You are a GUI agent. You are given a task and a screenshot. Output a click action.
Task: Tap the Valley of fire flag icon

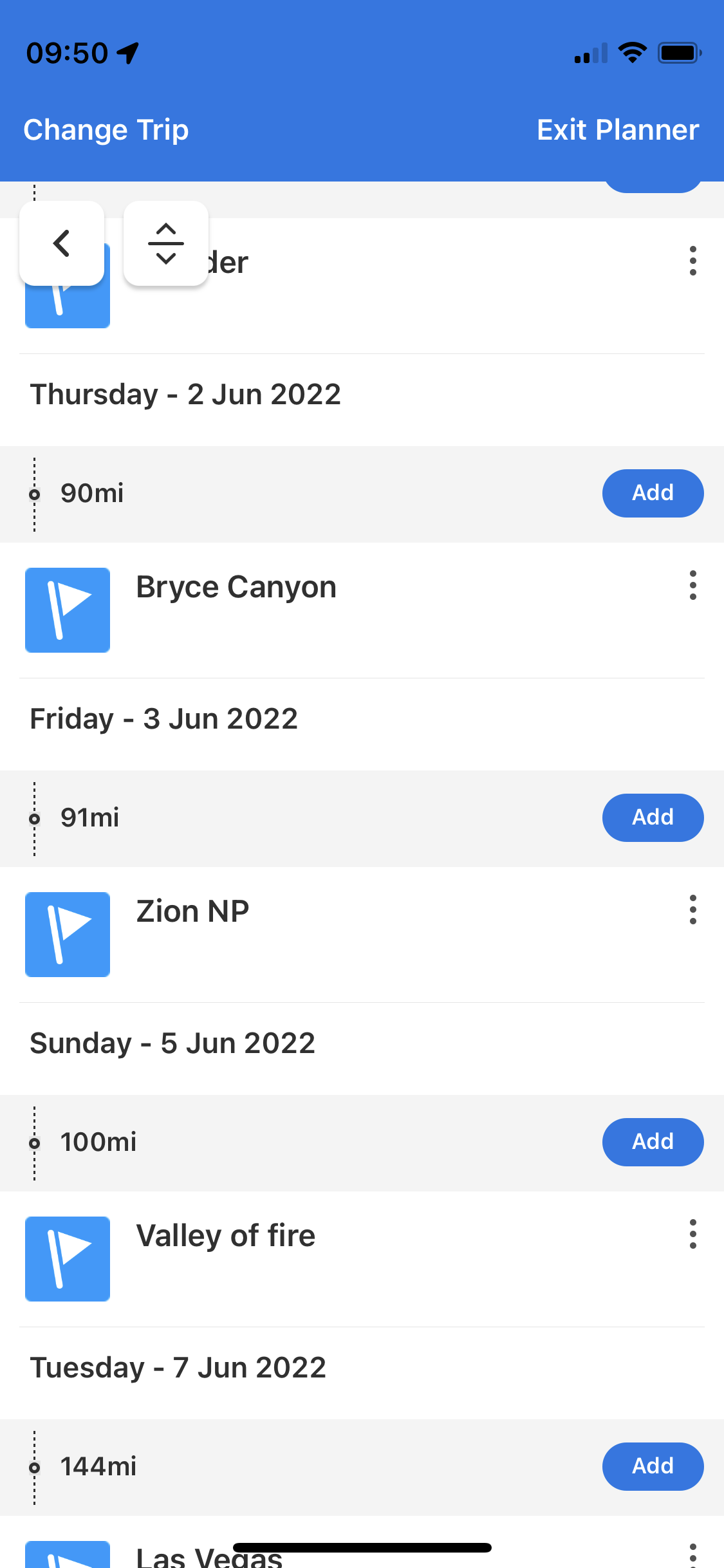pyautogui.click(x=68, y=1259)
